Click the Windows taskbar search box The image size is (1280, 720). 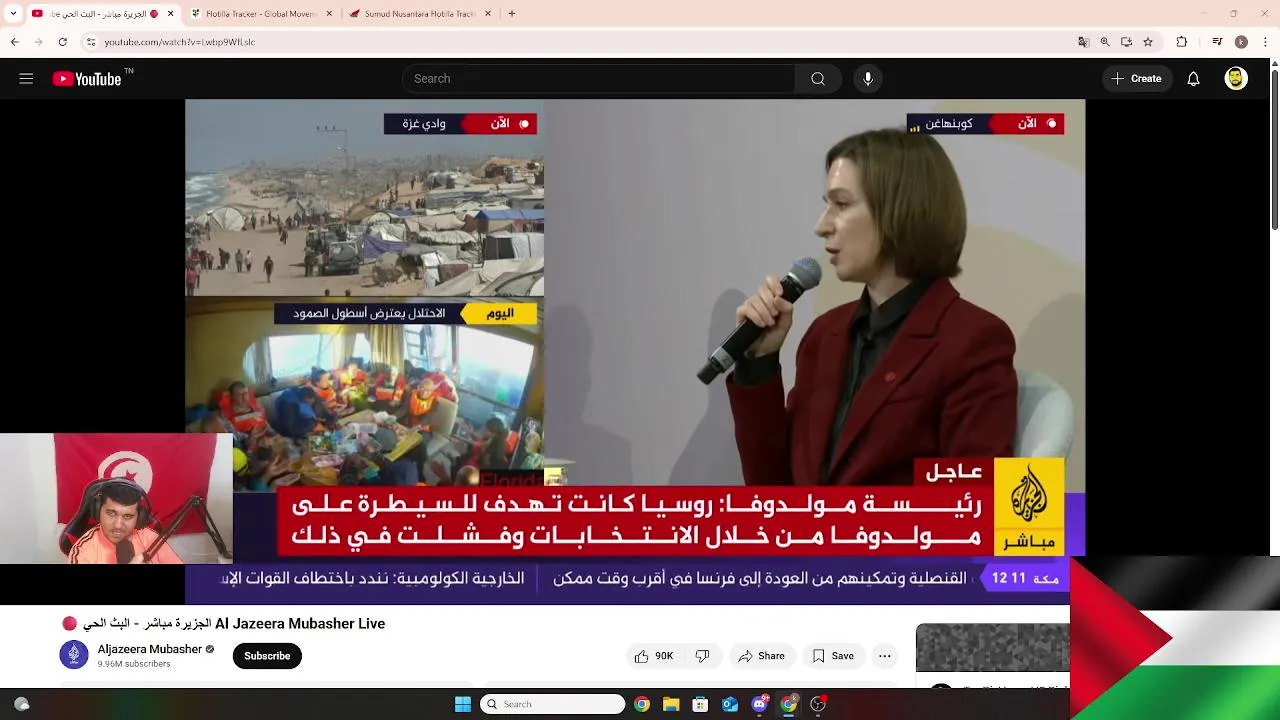coord(552,704)
